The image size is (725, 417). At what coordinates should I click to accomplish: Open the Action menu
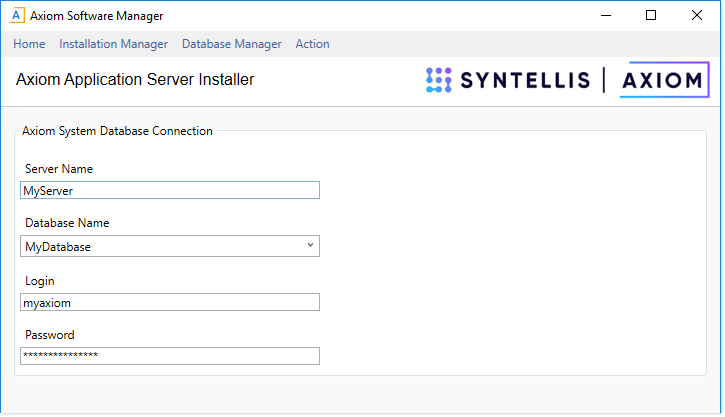click(x=312, y=44)
